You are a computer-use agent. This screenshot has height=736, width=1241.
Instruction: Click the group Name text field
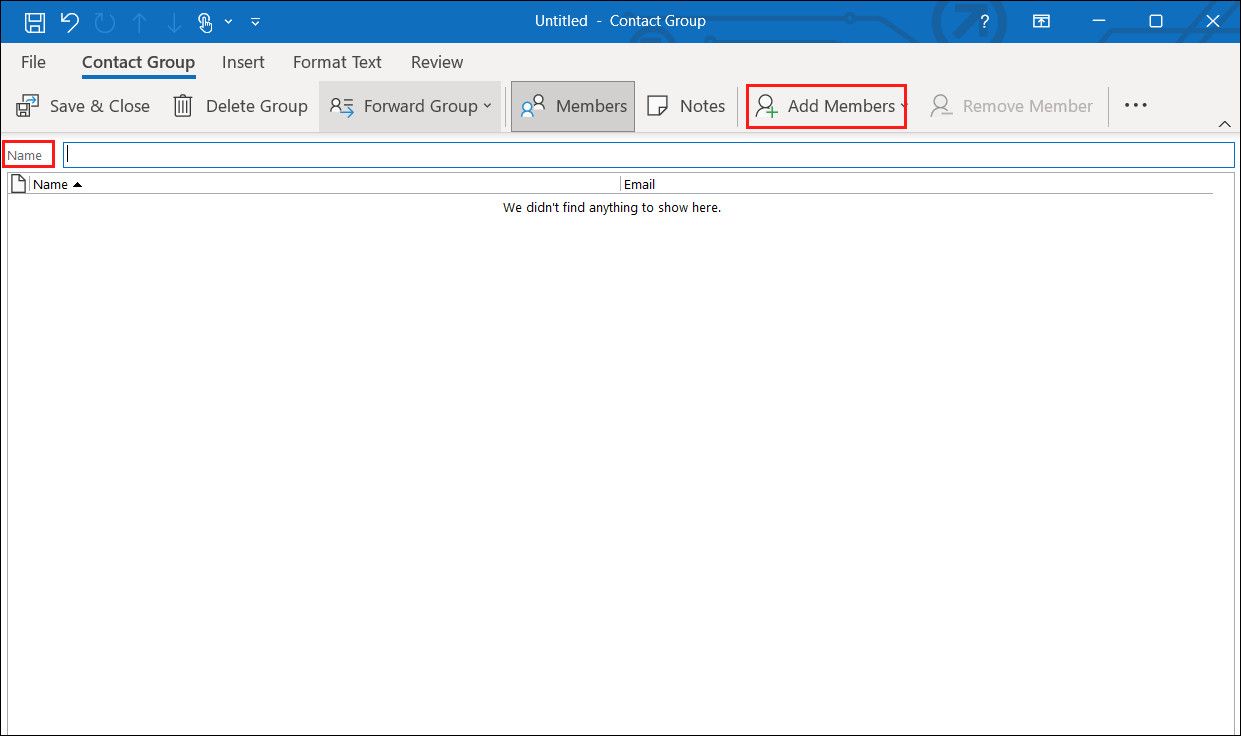[x=649, y=155]
